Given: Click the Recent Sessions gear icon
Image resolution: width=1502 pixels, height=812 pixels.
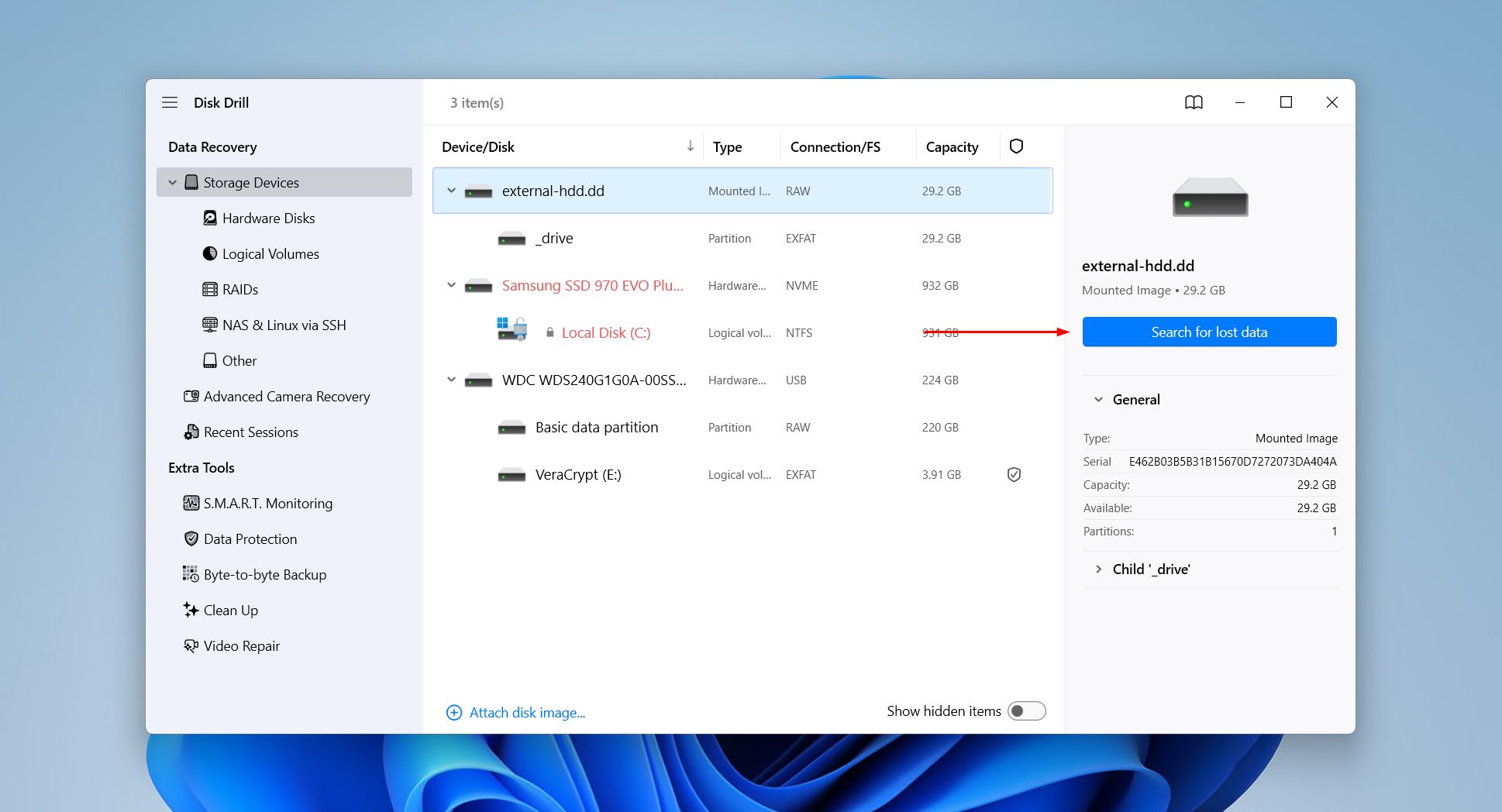Looking at the screenshot, I should pyautogui.click(x=191, y=432).
